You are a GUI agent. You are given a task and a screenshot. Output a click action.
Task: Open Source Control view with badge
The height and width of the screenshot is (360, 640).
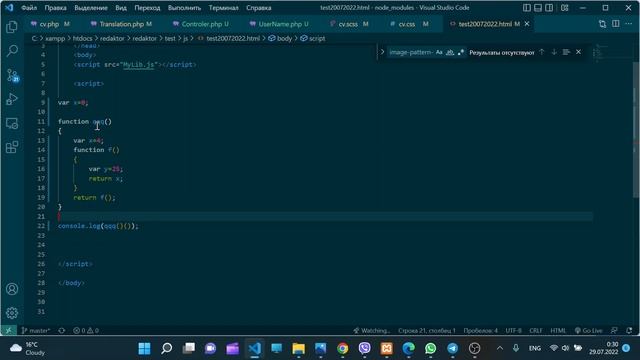[12, 75]
